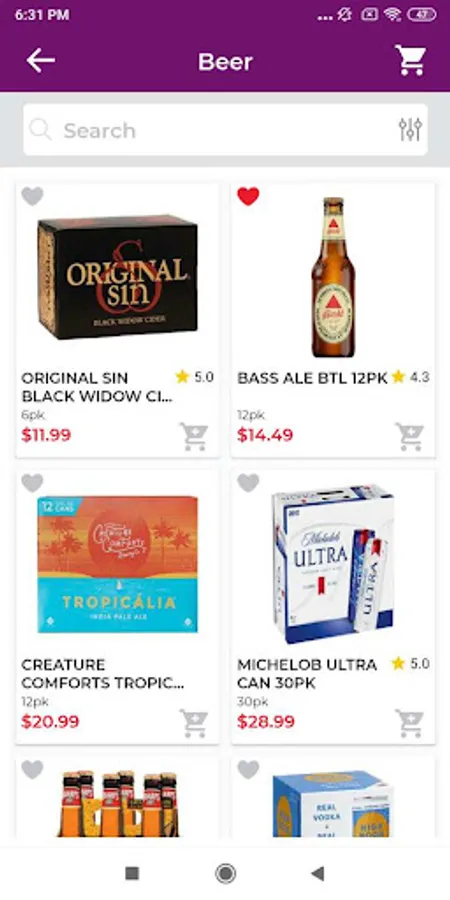Favorite Creature Comforts Tropicalia heart
Viewport: 450px width, 900px height.
(x=32, y=483)
